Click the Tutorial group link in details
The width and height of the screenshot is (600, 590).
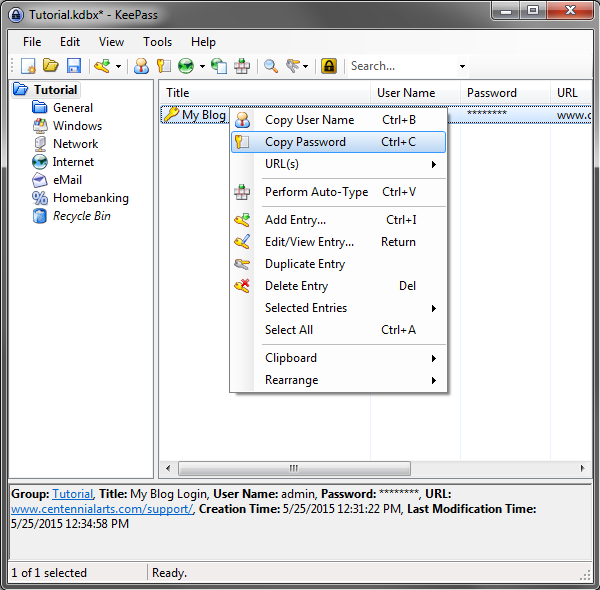[x=73, y=494]
